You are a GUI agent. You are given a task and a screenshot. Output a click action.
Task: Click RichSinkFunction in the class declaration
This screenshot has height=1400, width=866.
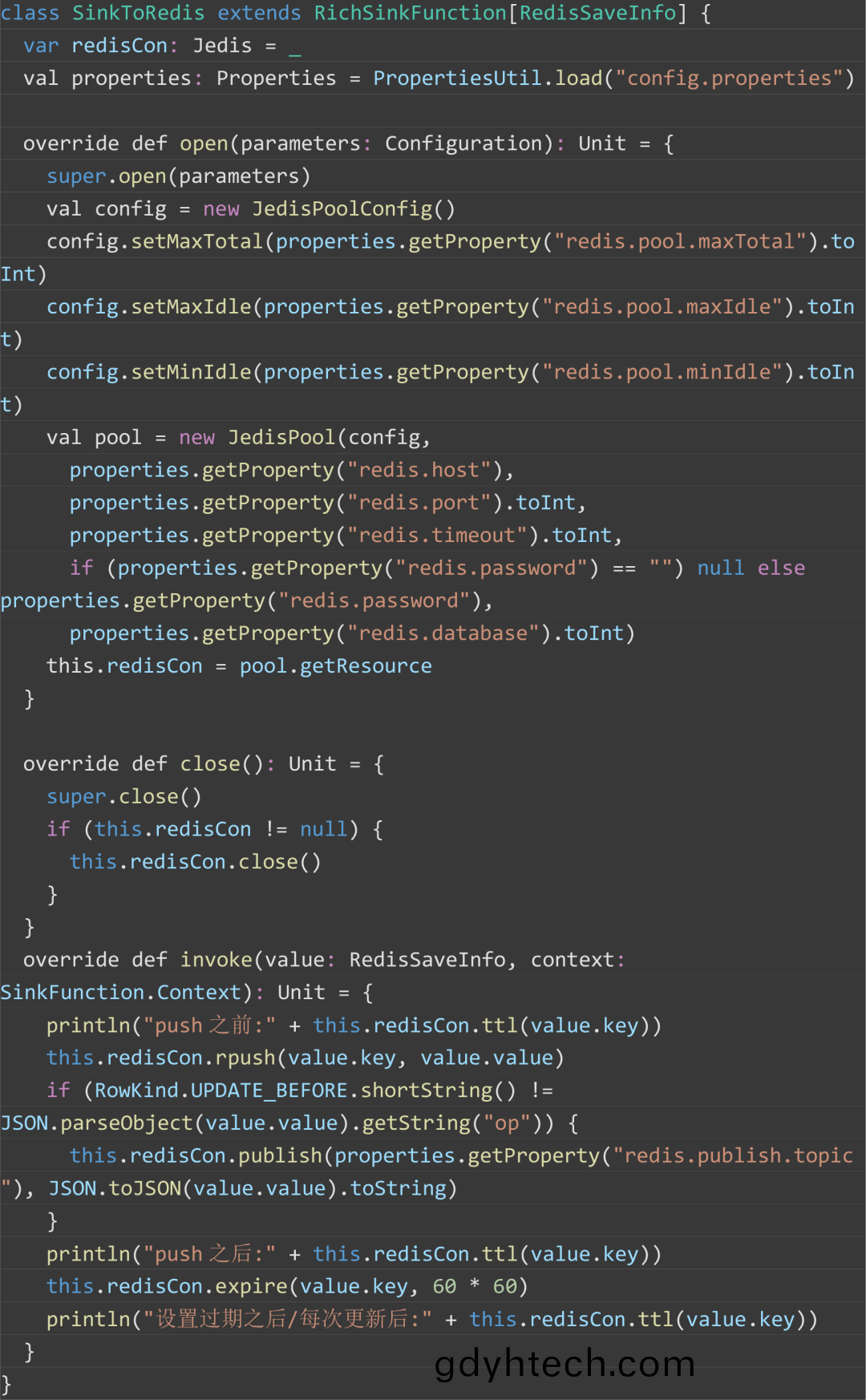pyautogui.click(x=410, y=14)
